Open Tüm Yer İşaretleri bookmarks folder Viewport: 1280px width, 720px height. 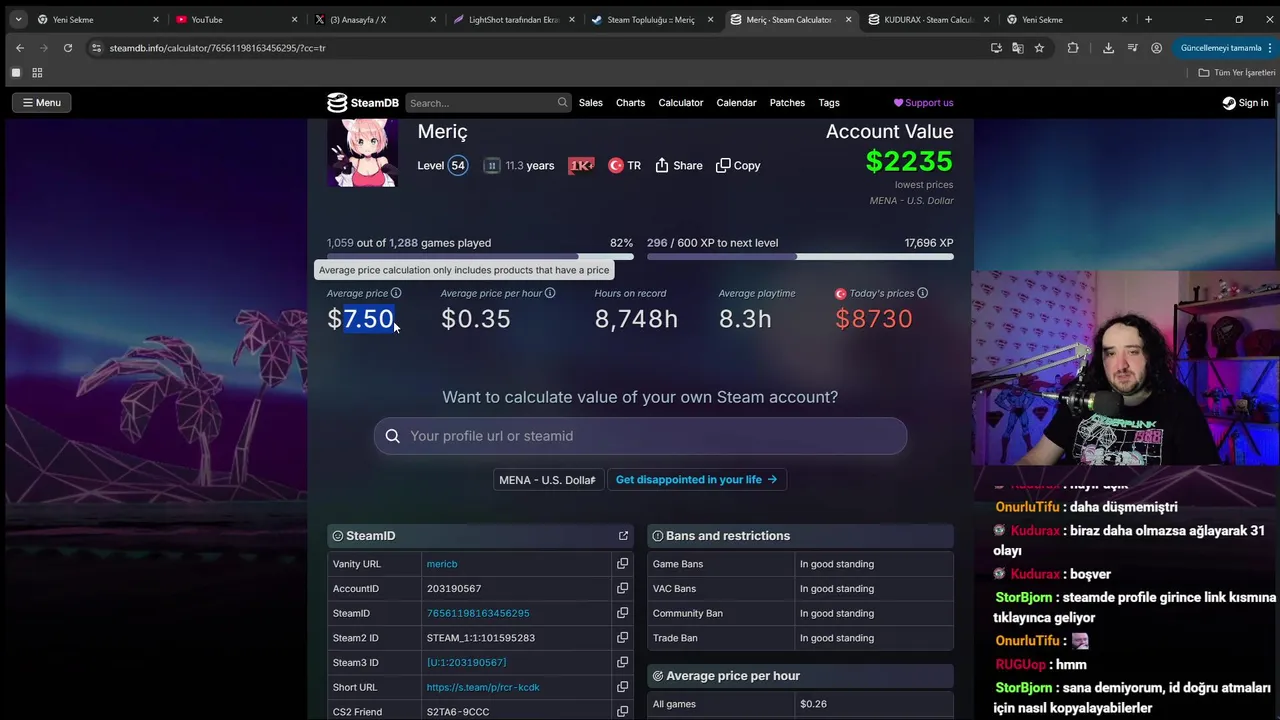pos(1237,73)
